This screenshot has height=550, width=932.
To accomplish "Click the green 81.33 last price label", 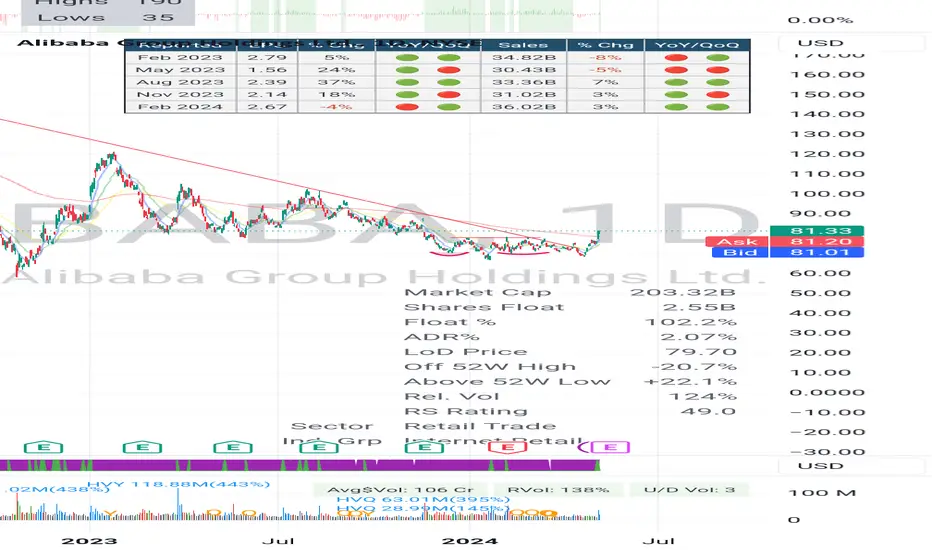I will 817,231.
